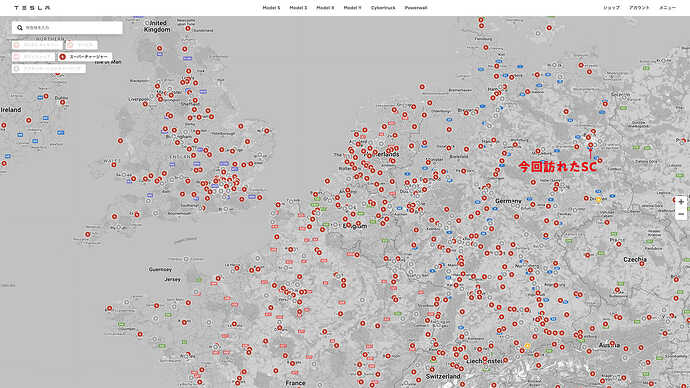
Task: Click the Germany map label
Action: [x=508, y=201]
